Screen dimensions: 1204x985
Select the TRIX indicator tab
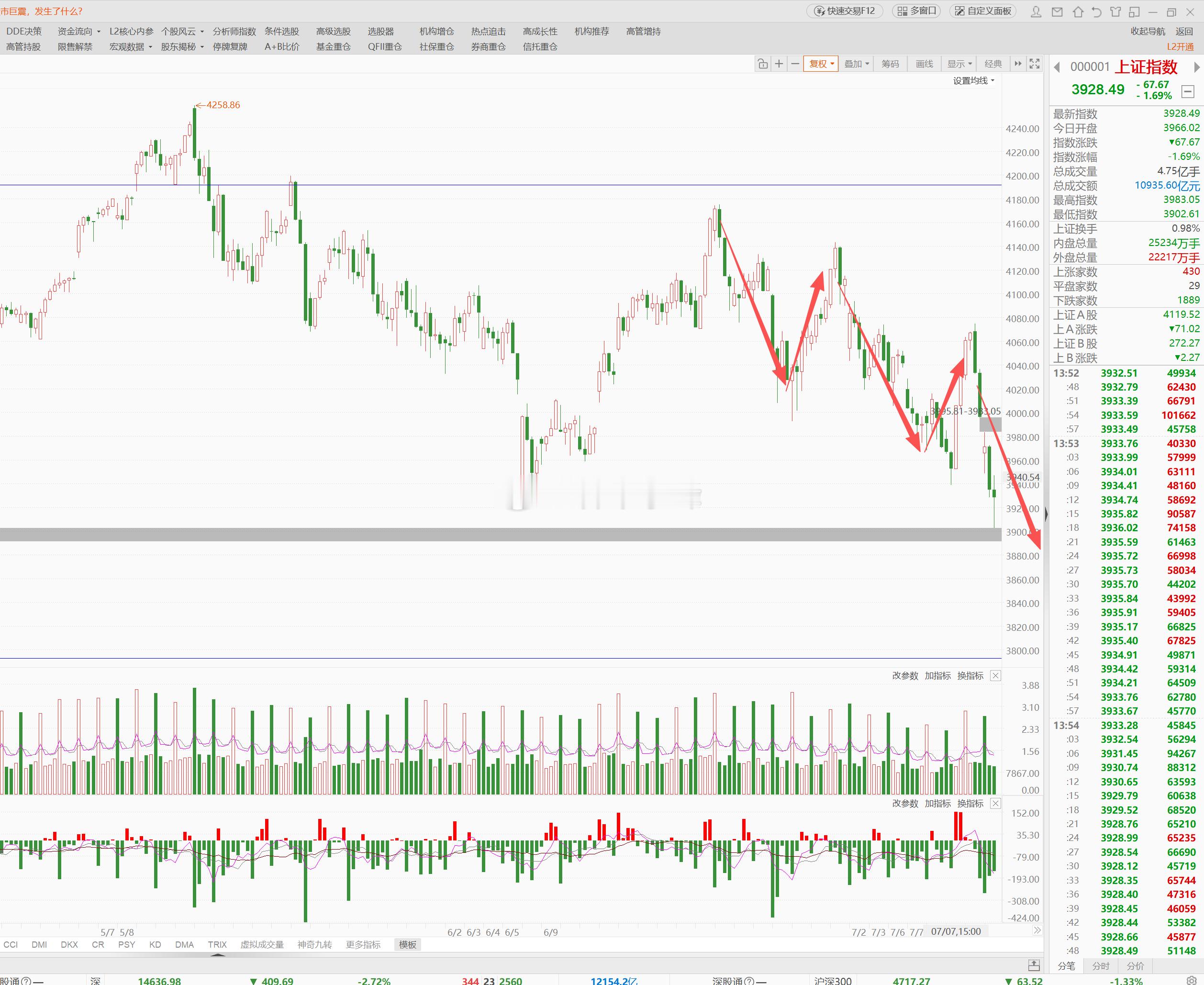pyautogui.click(x=217, y=945)
